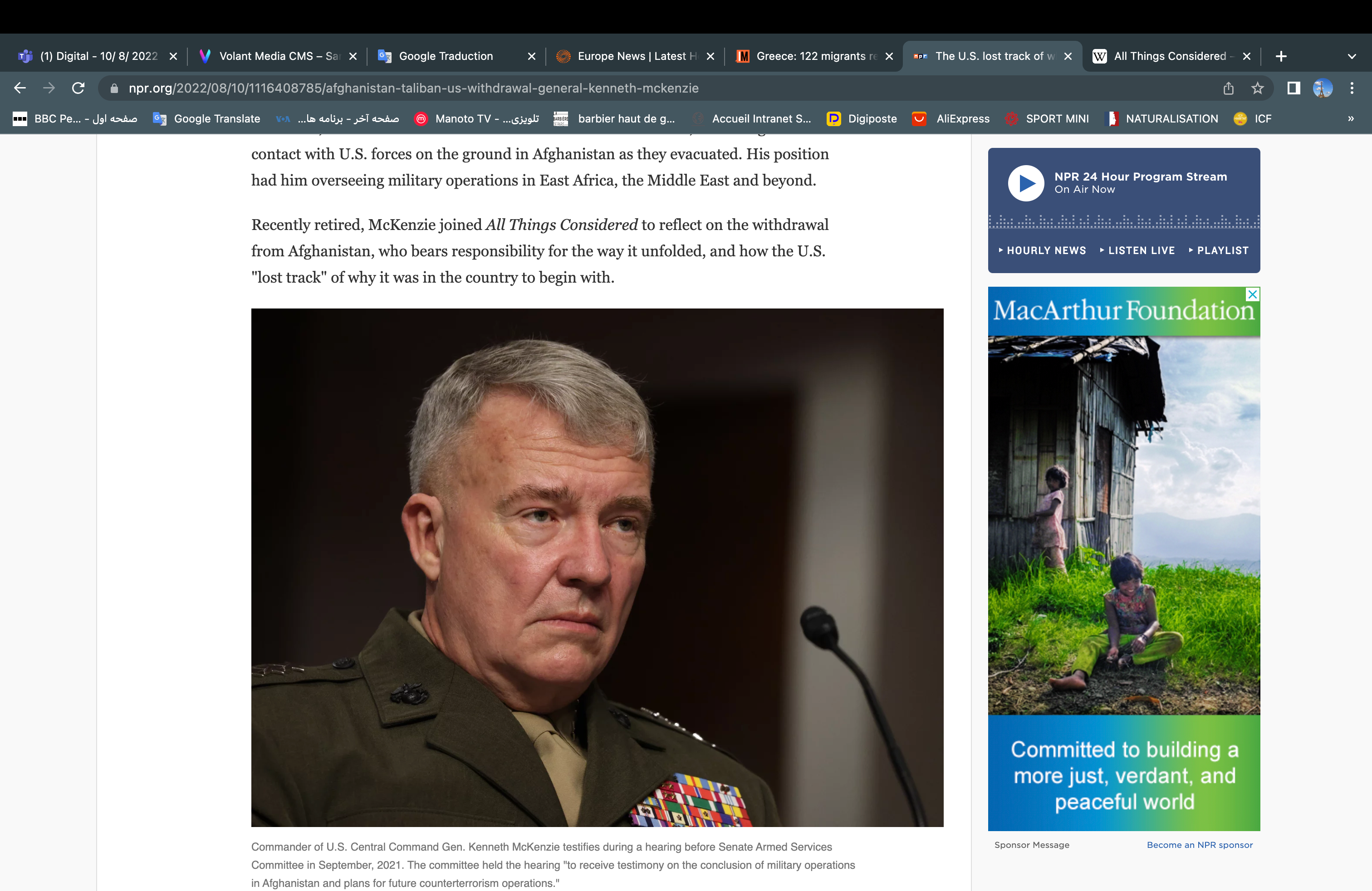Go back with the browser back arrow
Screen dimensions: 1372x891
20,88
